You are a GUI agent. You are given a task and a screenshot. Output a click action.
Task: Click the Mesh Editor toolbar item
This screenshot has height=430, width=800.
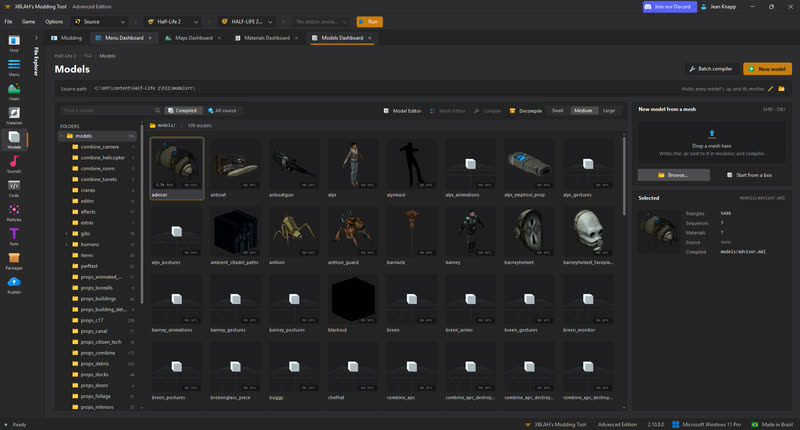[447, 111]
